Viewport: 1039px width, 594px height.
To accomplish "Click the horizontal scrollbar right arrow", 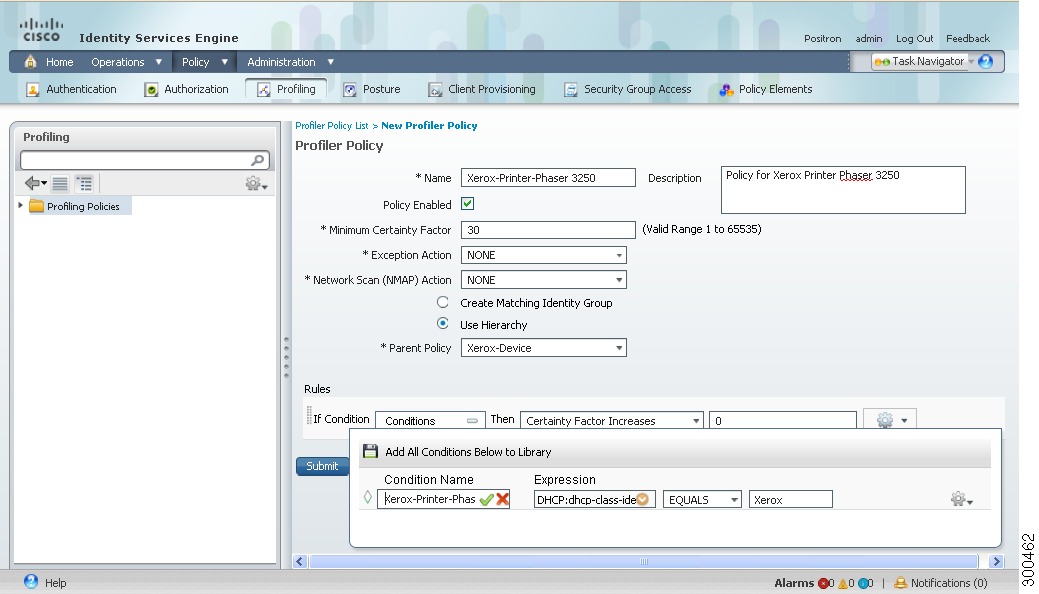I will pyautogui.click(x=996, y=562).
